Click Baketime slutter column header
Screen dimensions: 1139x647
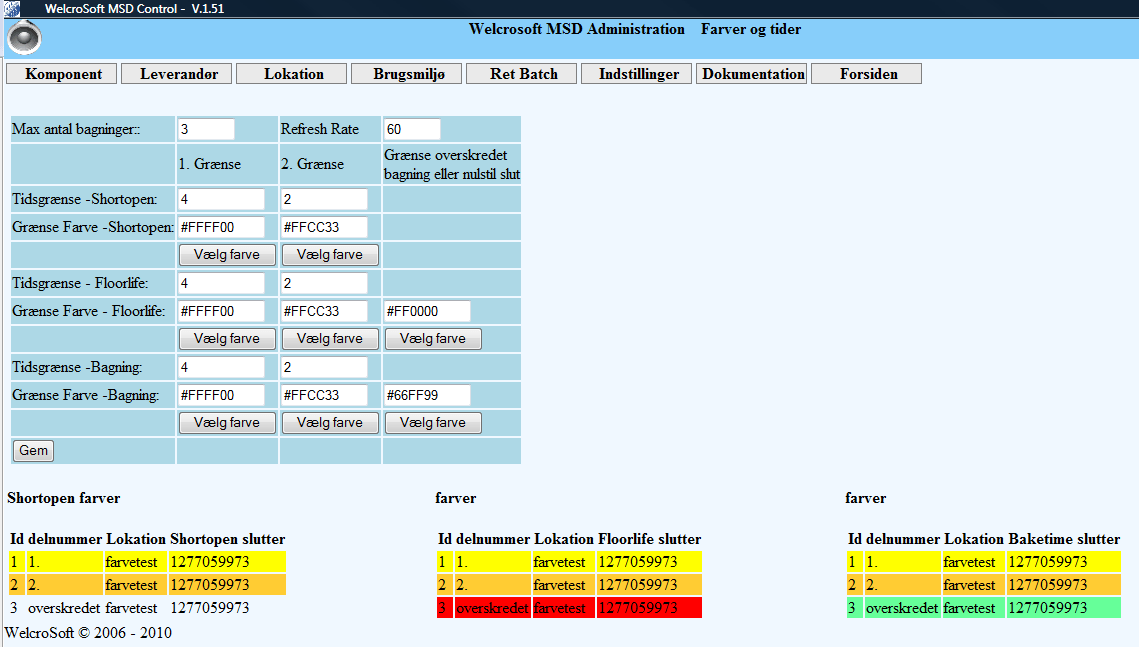pyautogui.click(x=1064, y=539)
